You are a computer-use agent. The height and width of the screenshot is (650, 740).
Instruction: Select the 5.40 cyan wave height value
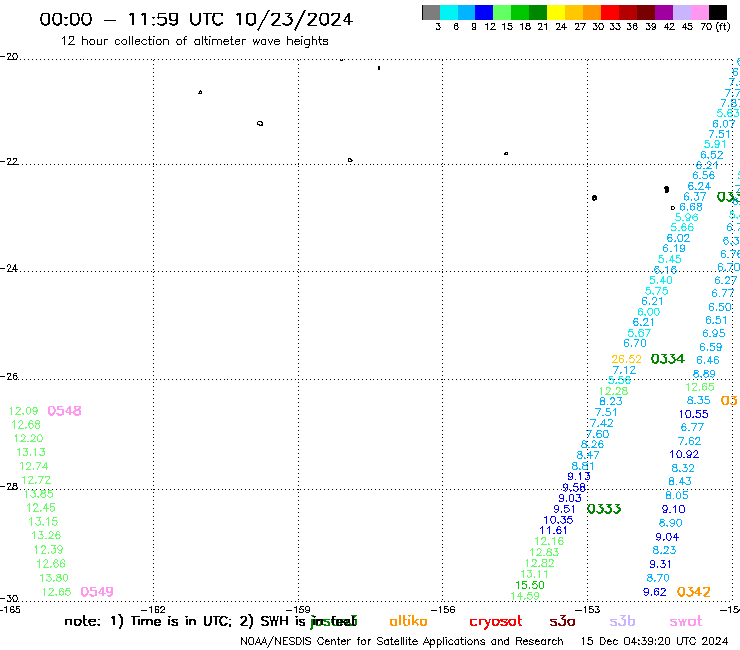(x=661, y=280)
